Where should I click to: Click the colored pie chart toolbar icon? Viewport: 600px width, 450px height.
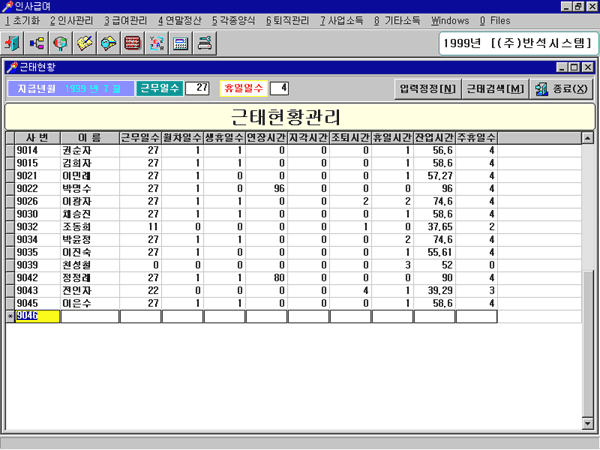[x=61, y=44]
